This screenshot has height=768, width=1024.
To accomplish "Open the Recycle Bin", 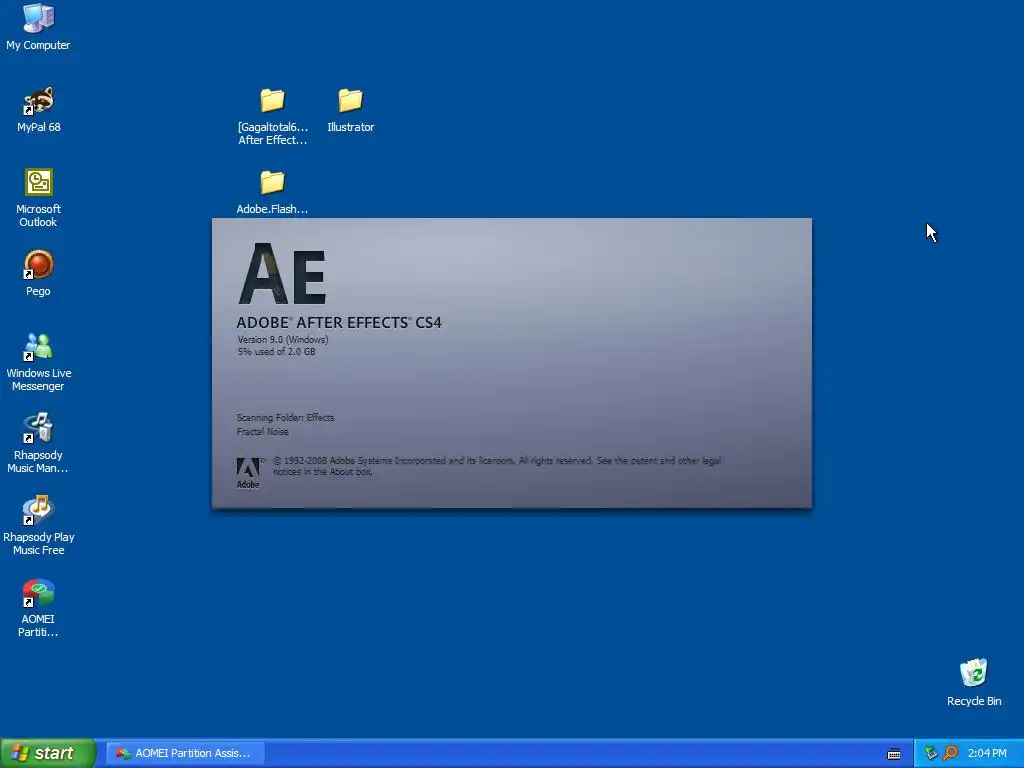I will click(974, 682).
